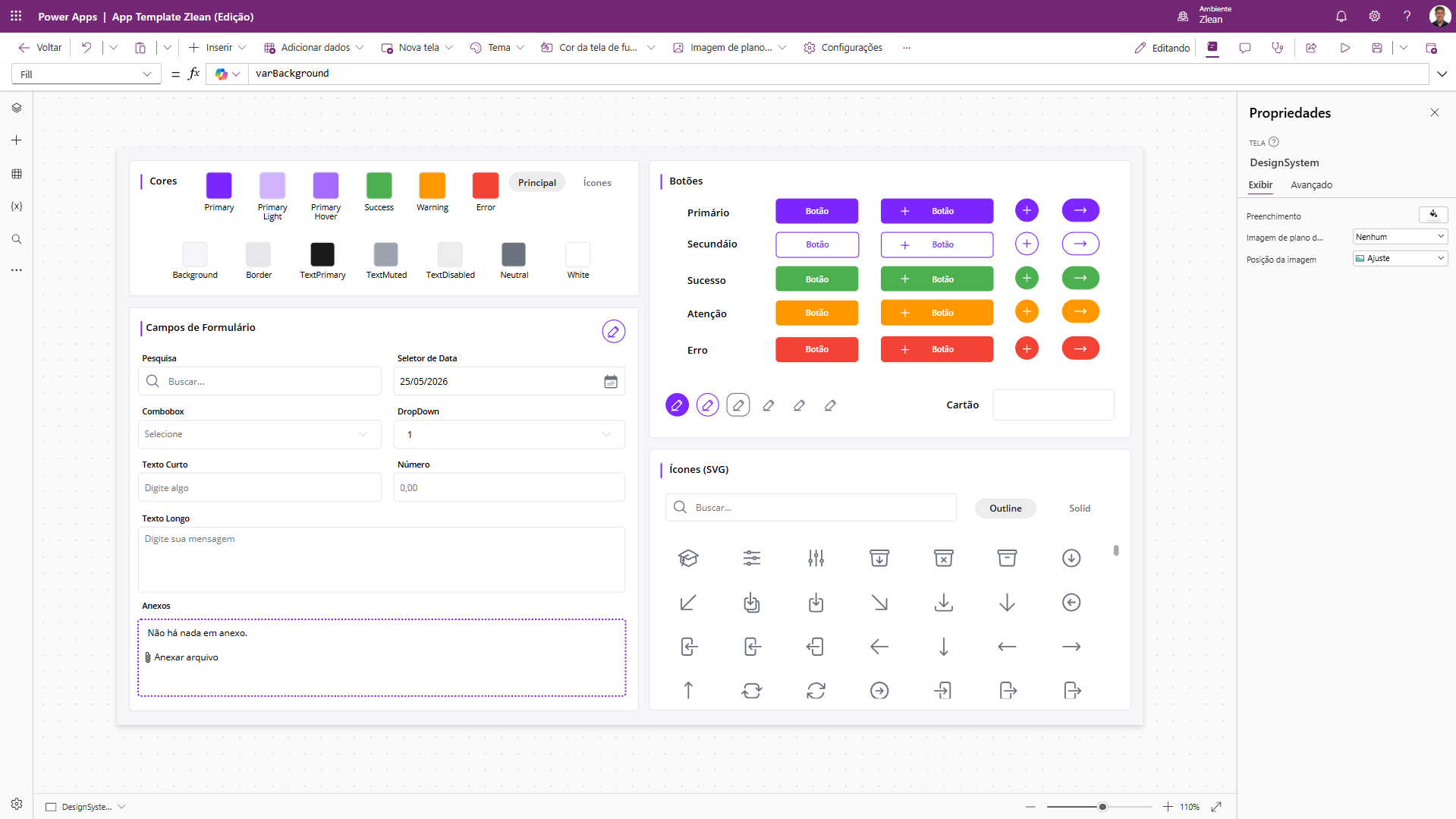Click the calendar icon in date picker
Image resolution: width=1456 pixels, height=819 pixels.
[x=611, y=382]
